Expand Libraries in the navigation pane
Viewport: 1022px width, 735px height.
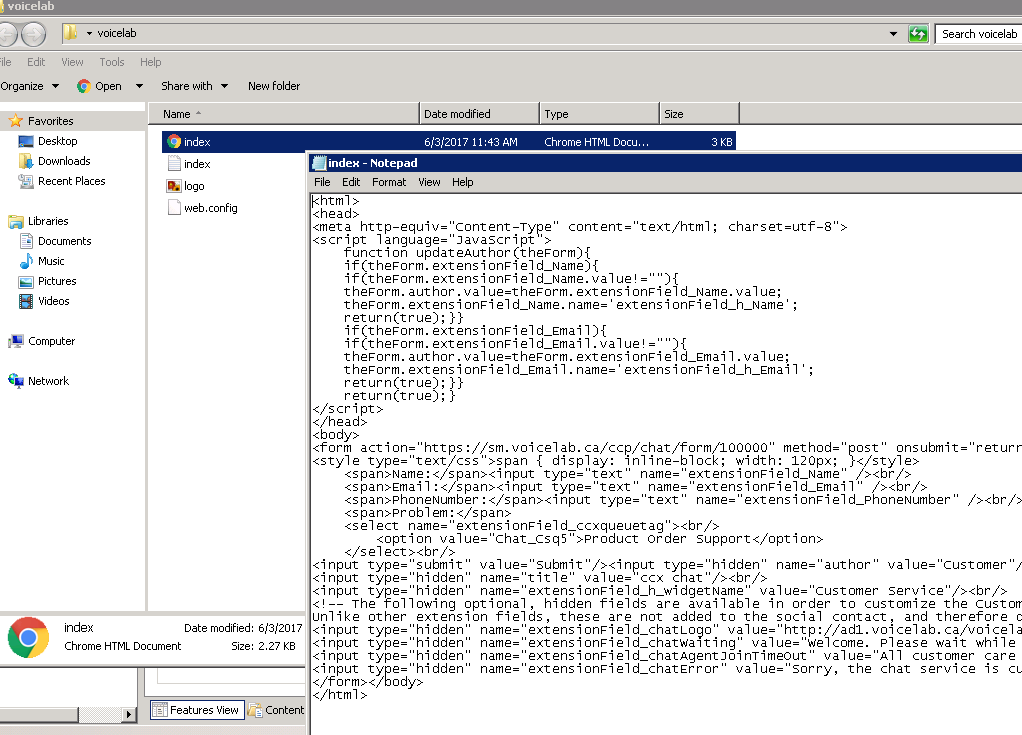(48, 221)
